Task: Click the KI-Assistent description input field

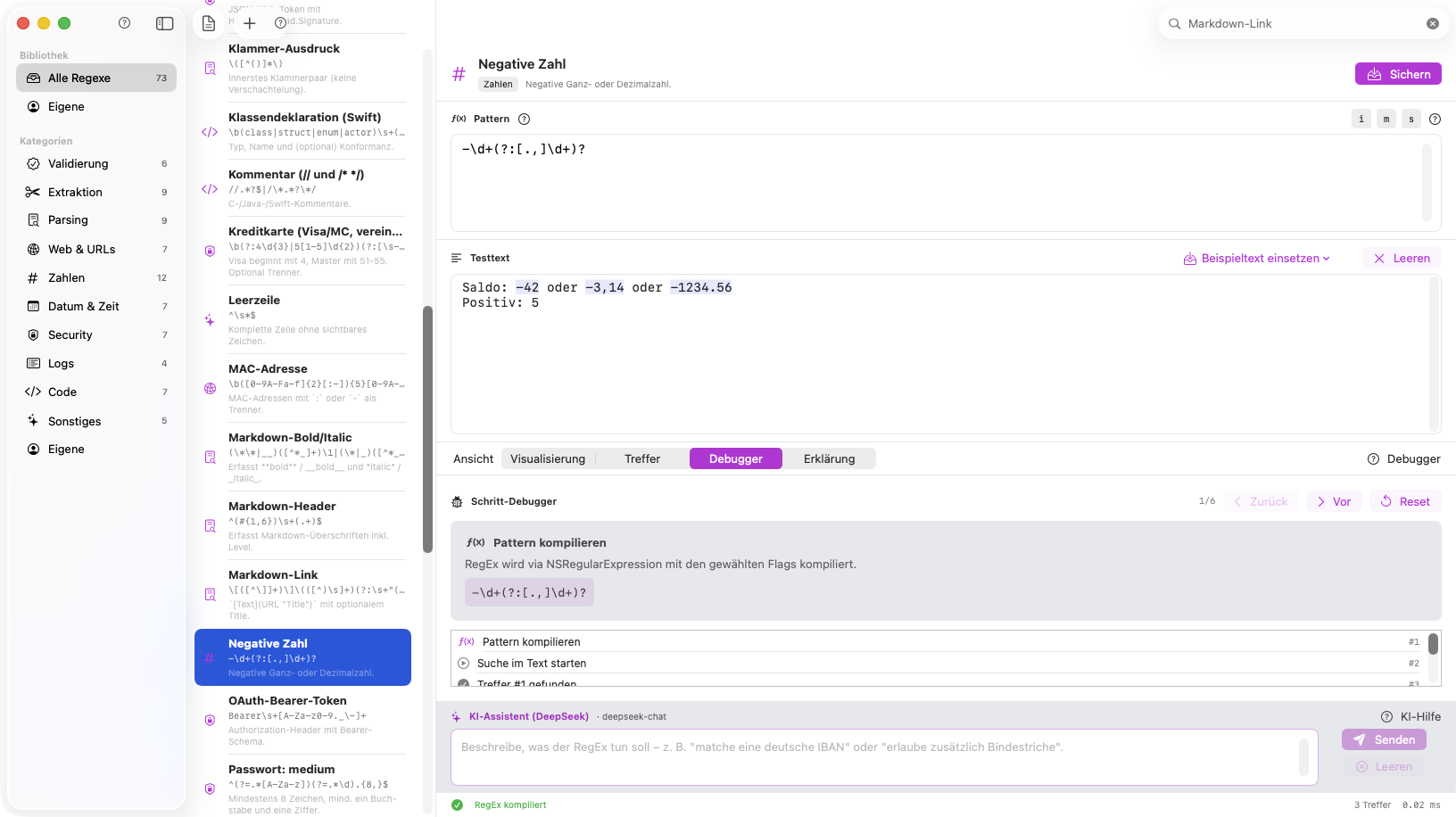Action: pyautogui.click(x=883, y=757)
